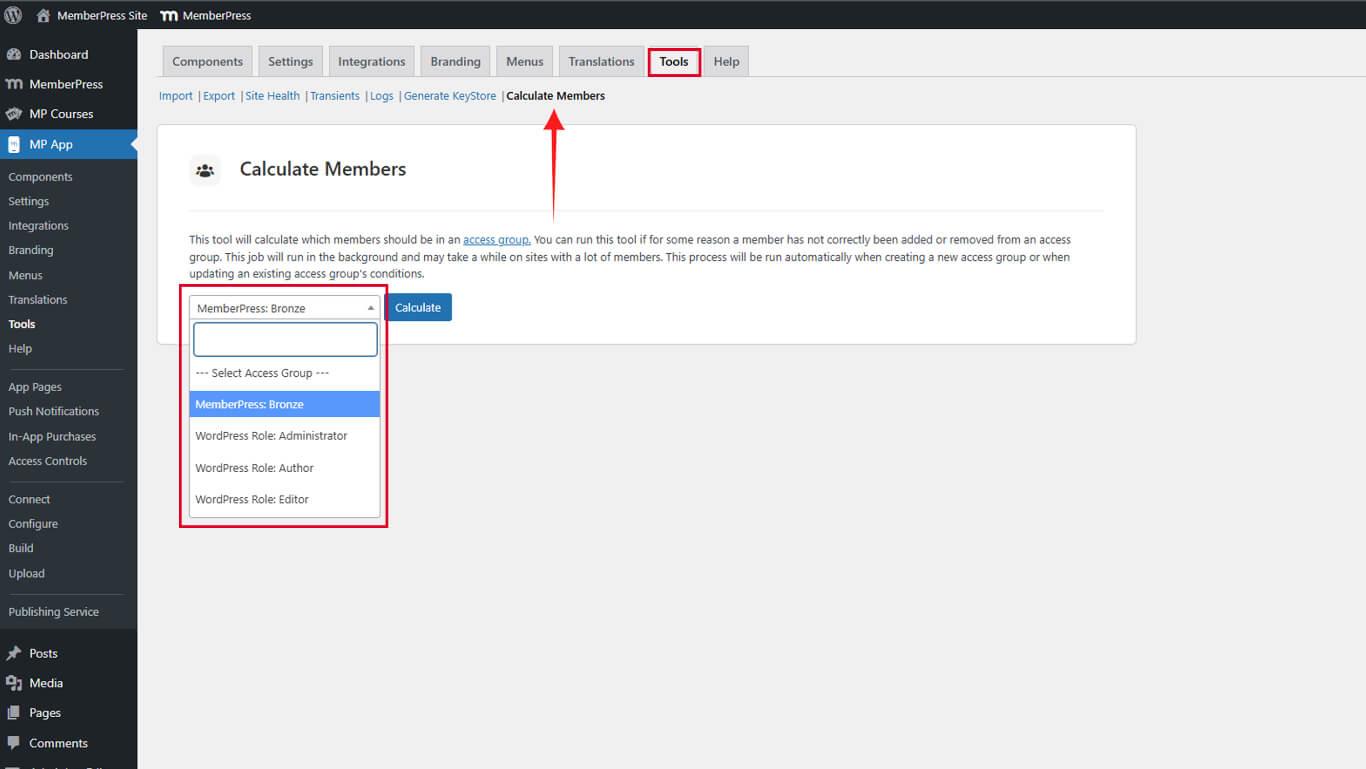This screenshot has width=1366, height=769.
Task: Click the Comments bubble icon
Action: [14, 743]
